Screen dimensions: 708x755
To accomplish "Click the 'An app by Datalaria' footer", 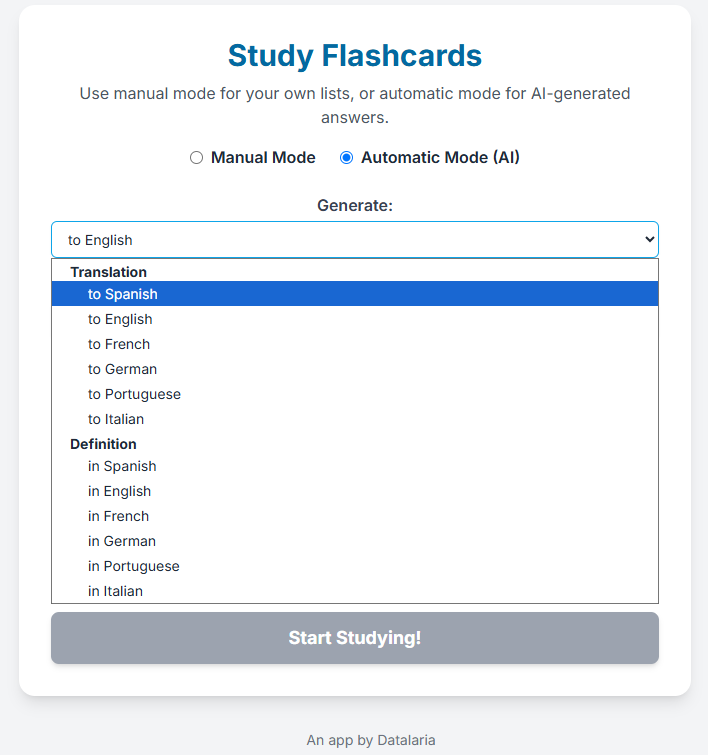I will [371, 740].
